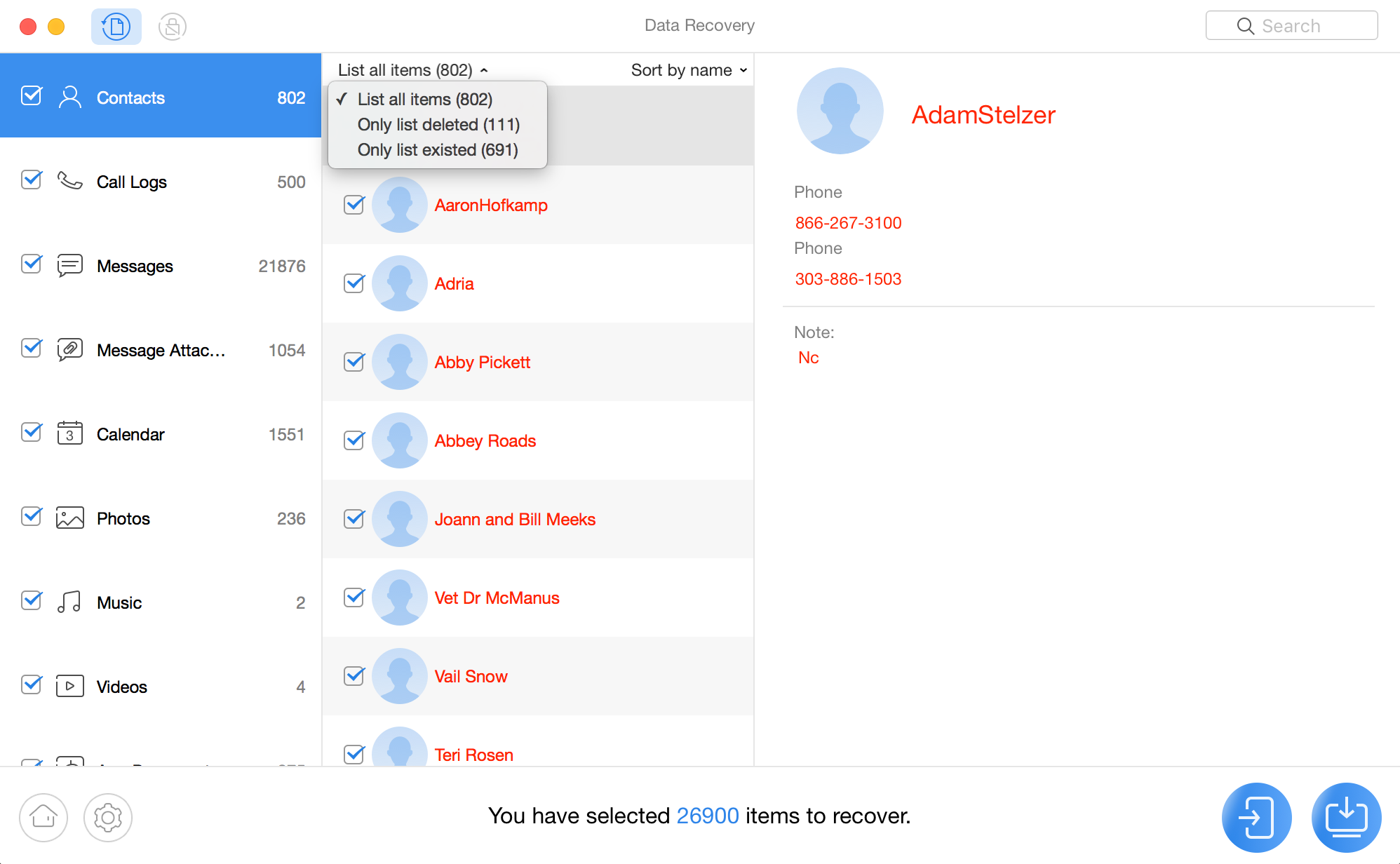Toggle checkbox for Abbey Roads contact
The height and width of the screenshot is (864, 1400).
point(354,440)
